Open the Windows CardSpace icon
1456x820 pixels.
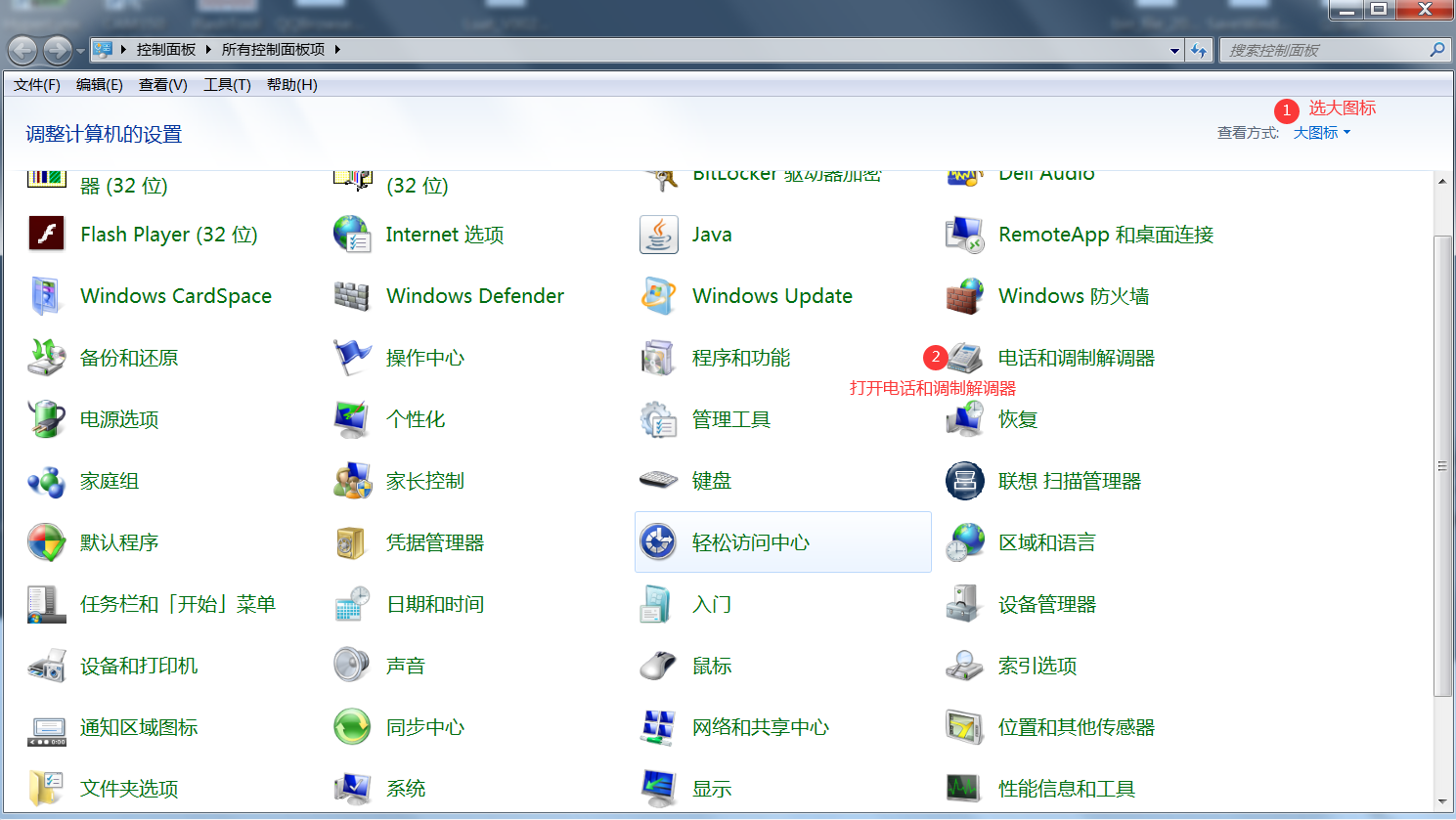click(46, 296)
